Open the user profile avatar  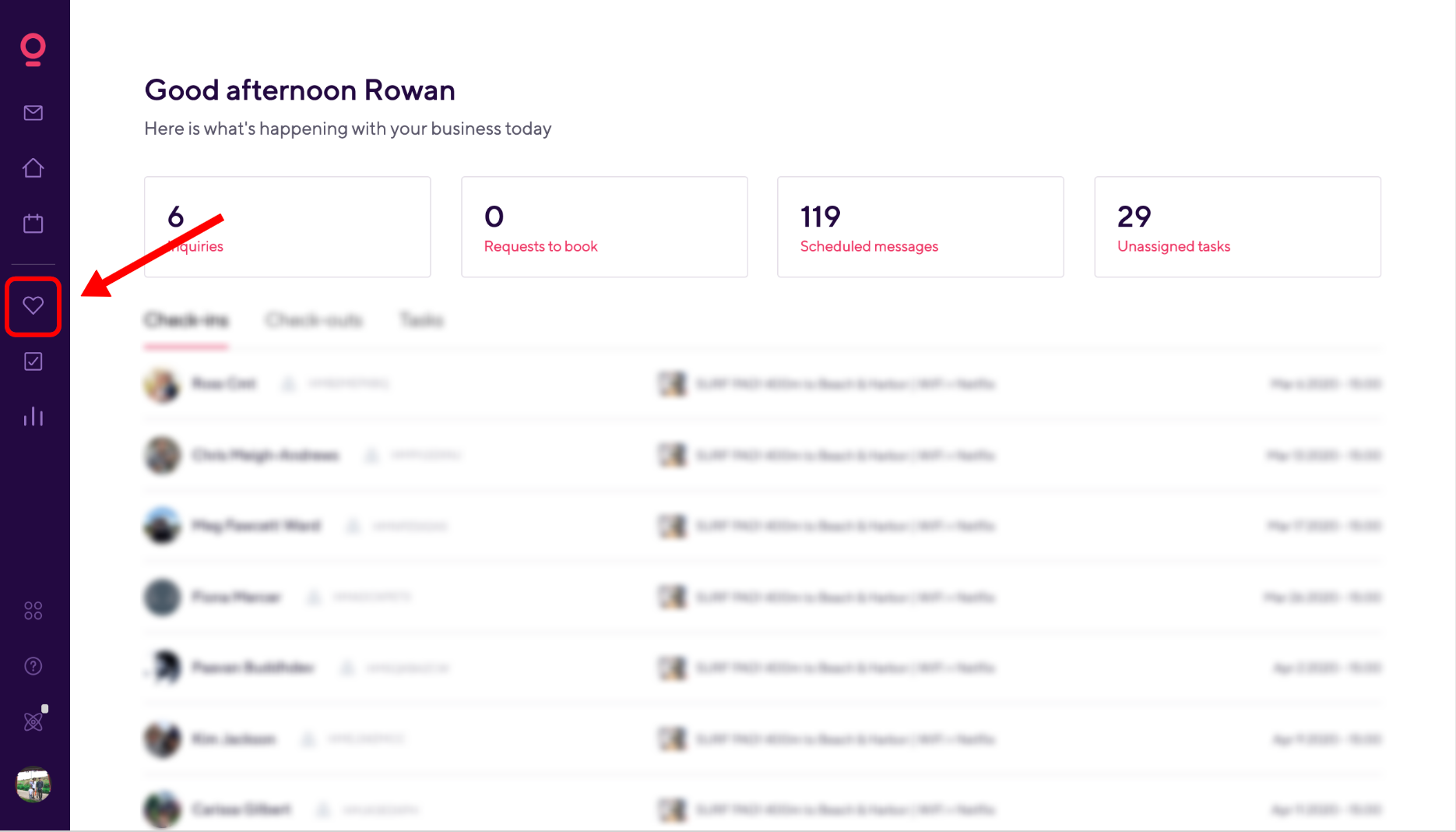pyautogui.click(x=33, y=784)
